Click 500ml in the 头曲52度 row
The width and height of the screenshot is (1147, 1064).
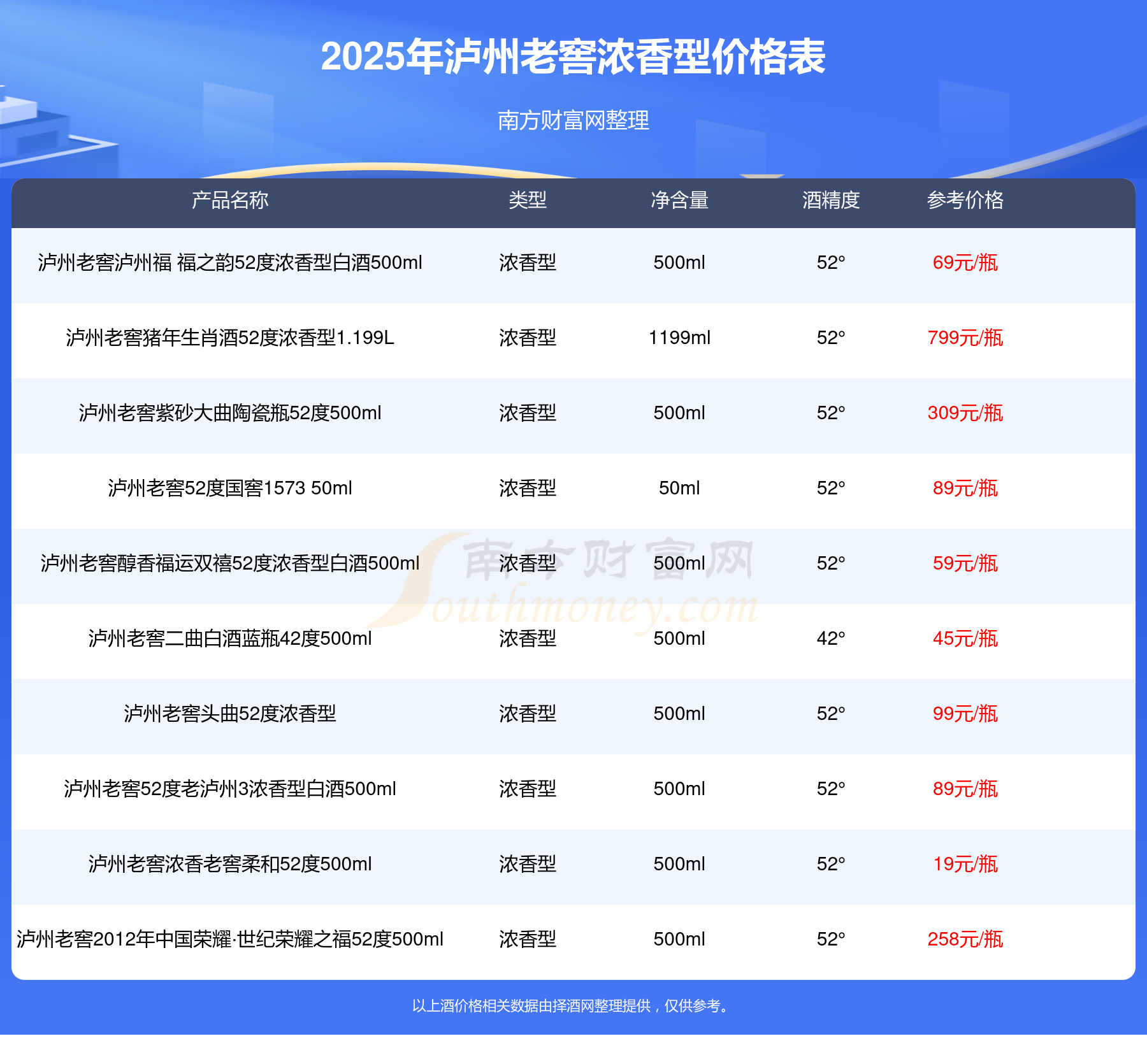pos(679,714)
